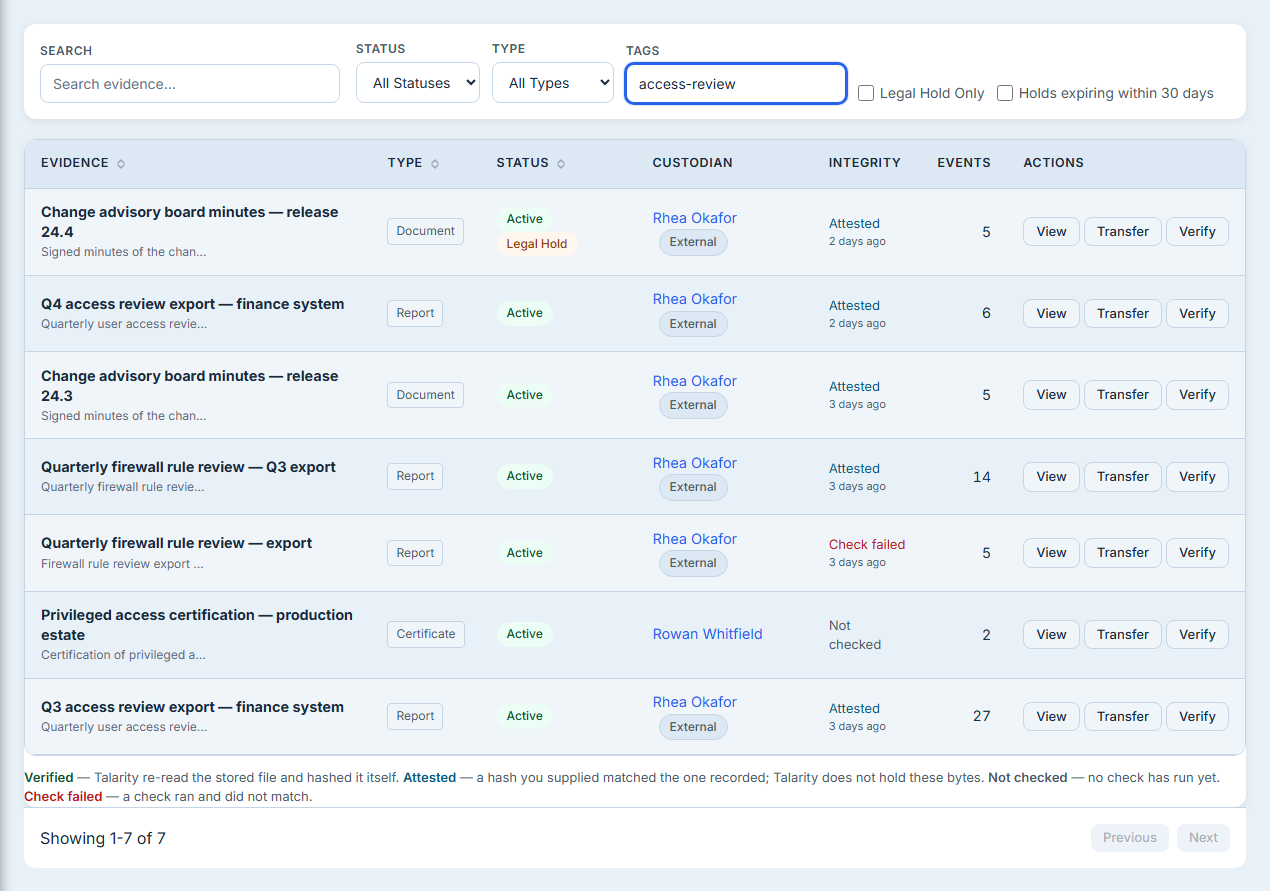Open custodian Rowan Whitfield link

pos(707,634)
